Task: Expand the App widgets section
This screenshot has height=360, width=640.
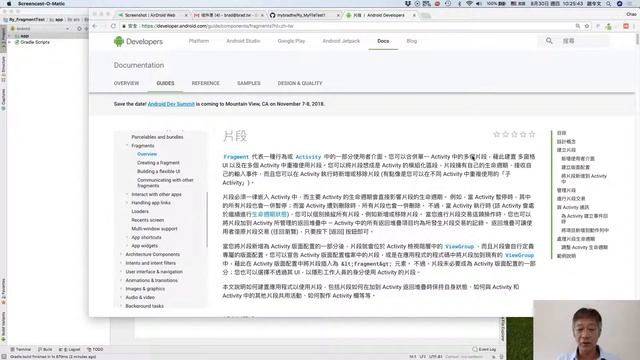Action: click(x=127, y=246)
